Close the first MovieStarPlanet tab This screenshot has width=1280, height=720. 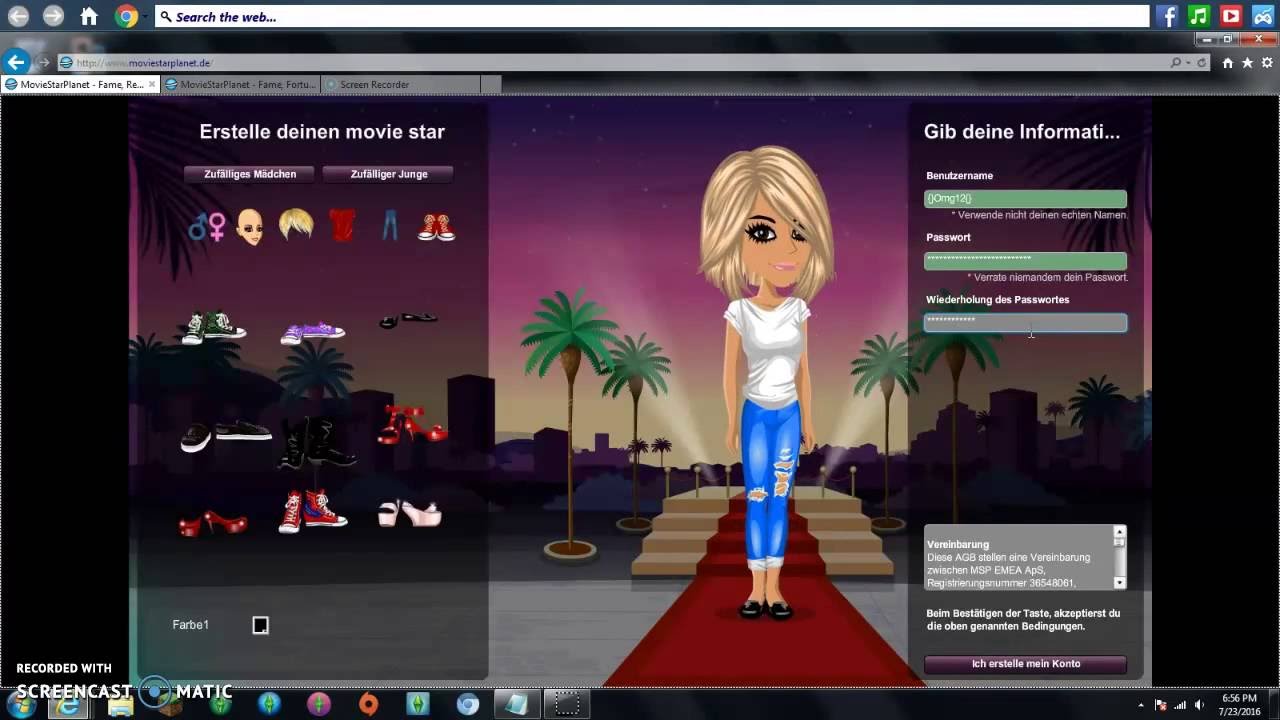(152, 85)
